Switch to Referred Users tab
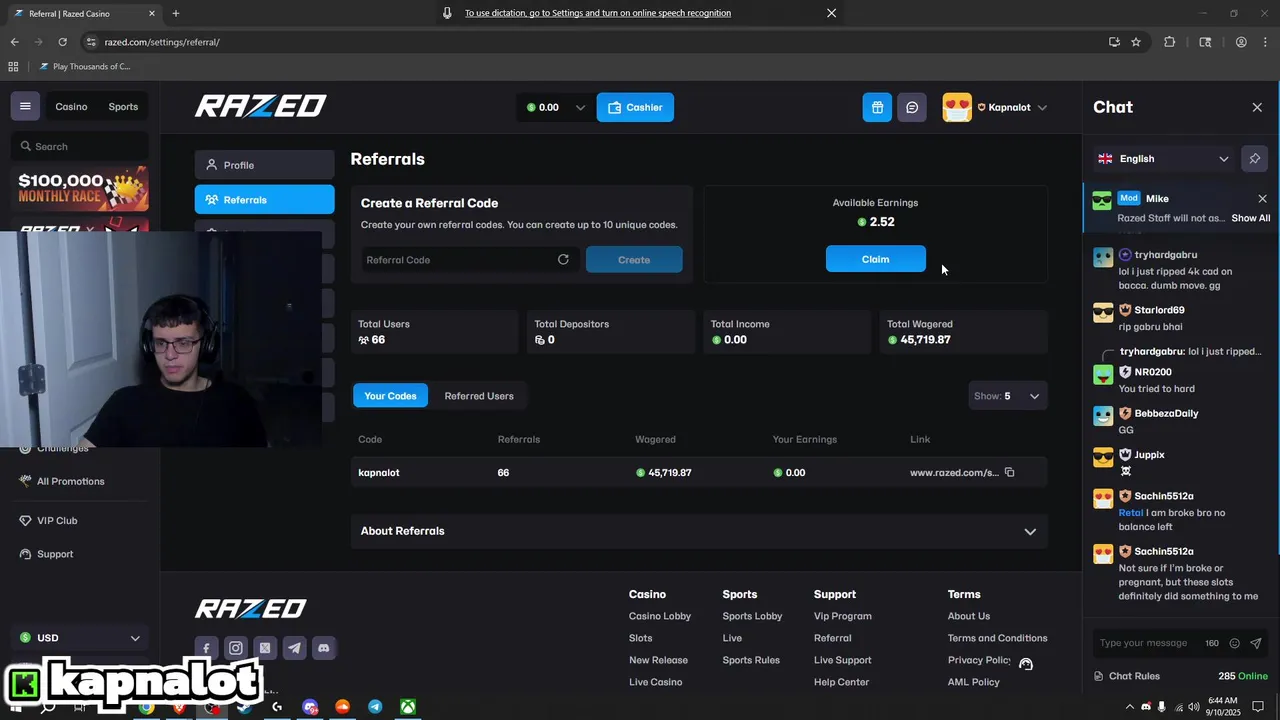Screen dimensions: 1280x720 pos(479,396)
